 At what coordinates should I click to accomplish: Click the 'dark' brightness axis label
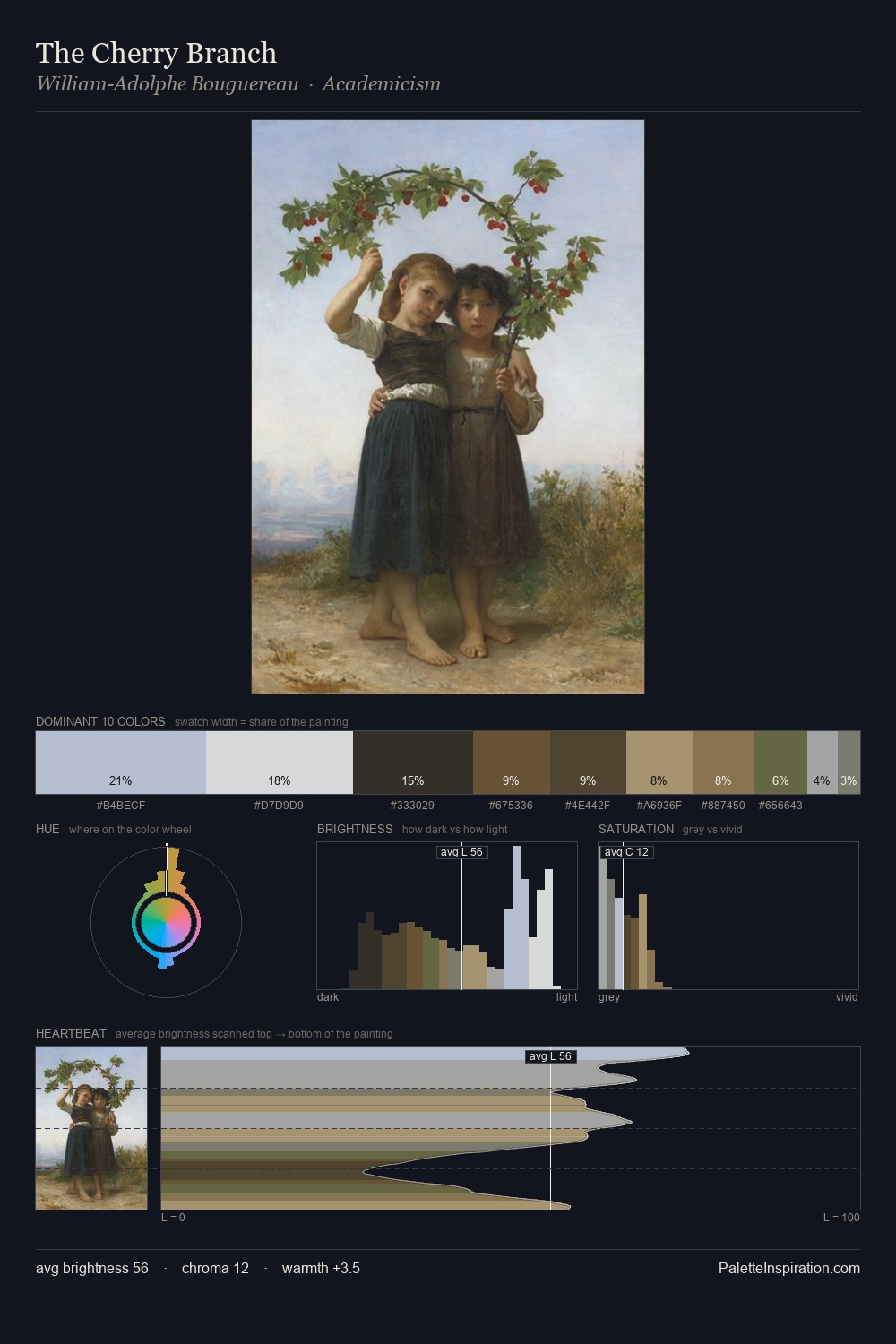point(328,997)
